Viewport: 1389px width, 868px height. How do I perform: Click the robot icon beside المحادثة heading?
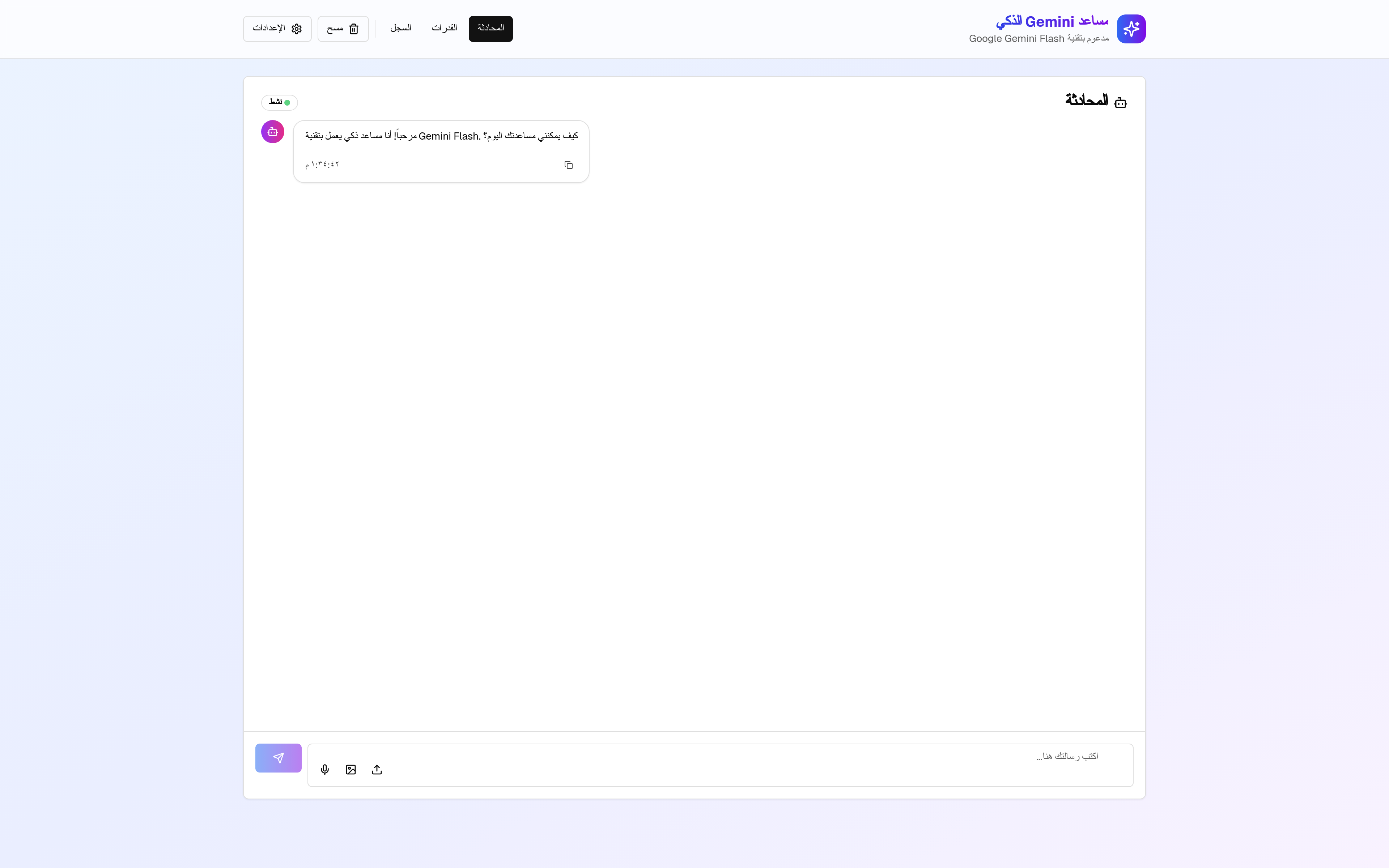[1120, 103]
